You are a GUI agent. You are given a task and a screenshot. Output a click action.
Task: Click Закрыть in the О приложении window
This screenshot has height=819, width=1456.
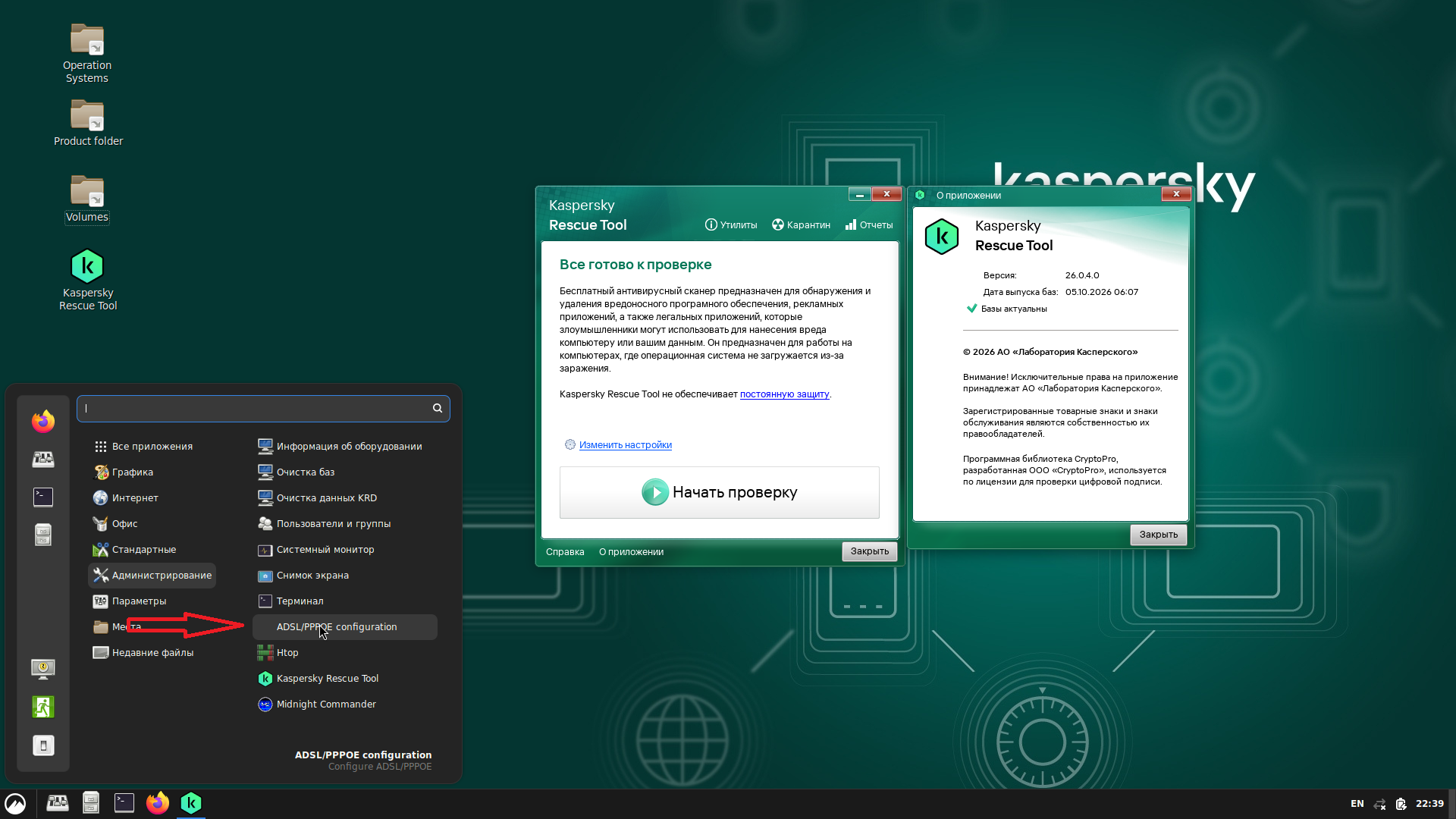[x=1159, y=535]
